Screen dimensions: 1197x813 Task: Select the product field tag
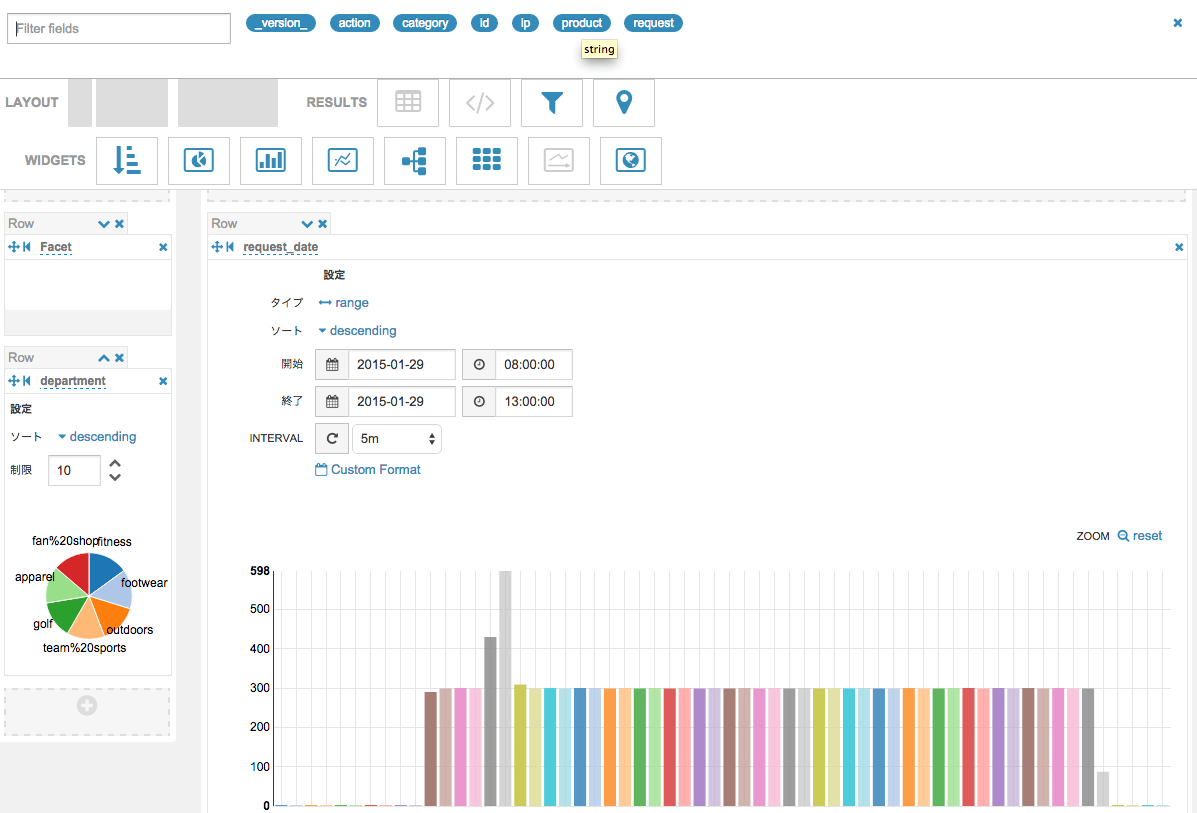click(x=582, y=23)
